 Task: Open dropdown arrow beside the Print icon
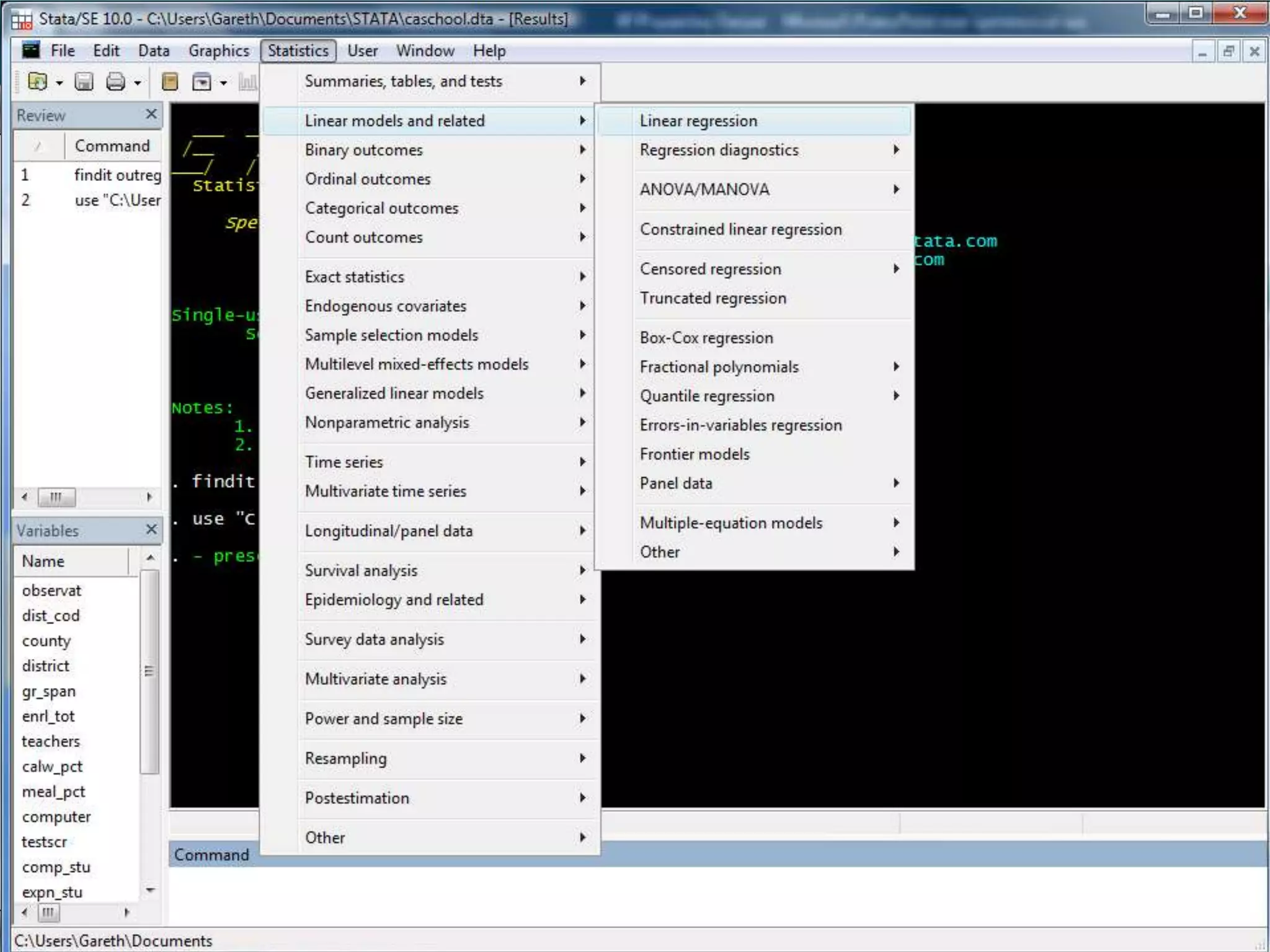(x=138, y=82)
